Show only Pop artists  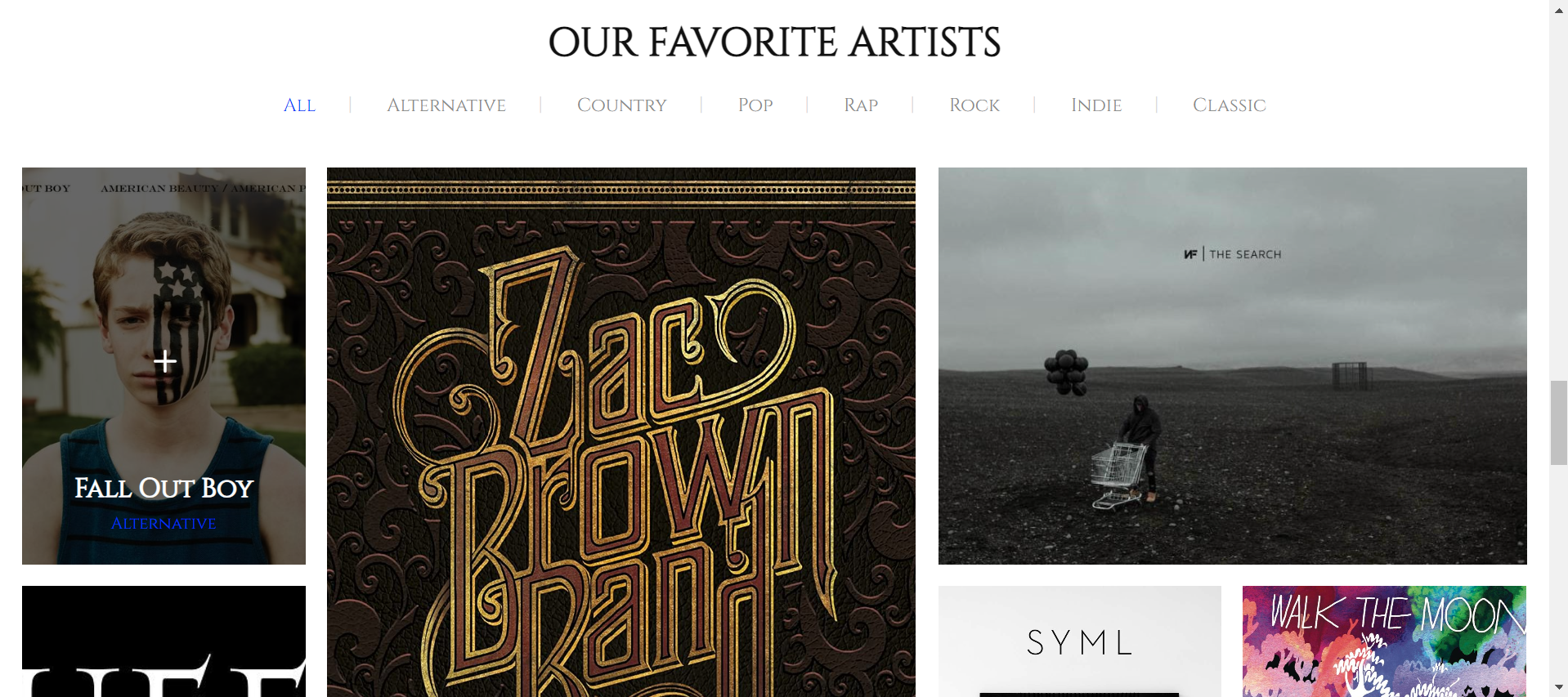click(755, 105)
